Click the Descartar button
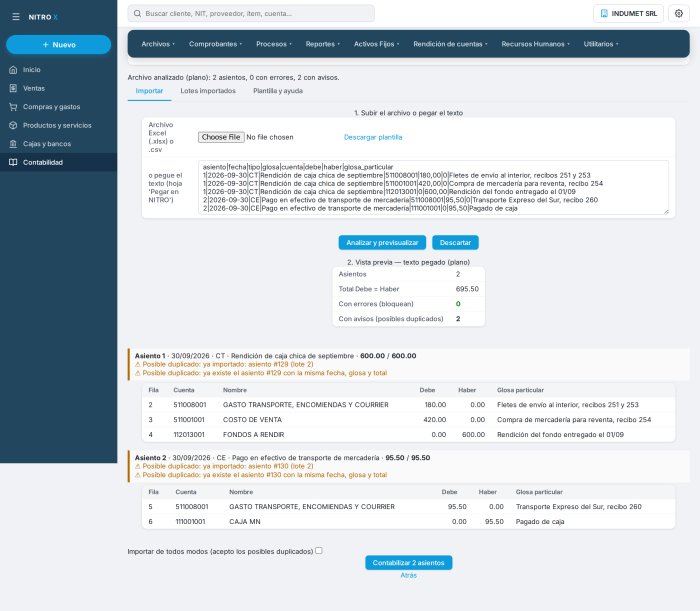The width and height of the screenshot is (700, 611). click(x=455, y=243)
